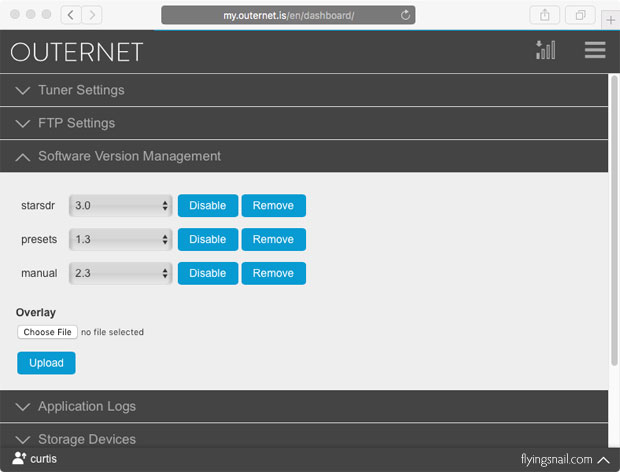Expand the FTP Settings section
Image resolution: width=620 pixels, height=472 pixels.
[x=304, y=123]
